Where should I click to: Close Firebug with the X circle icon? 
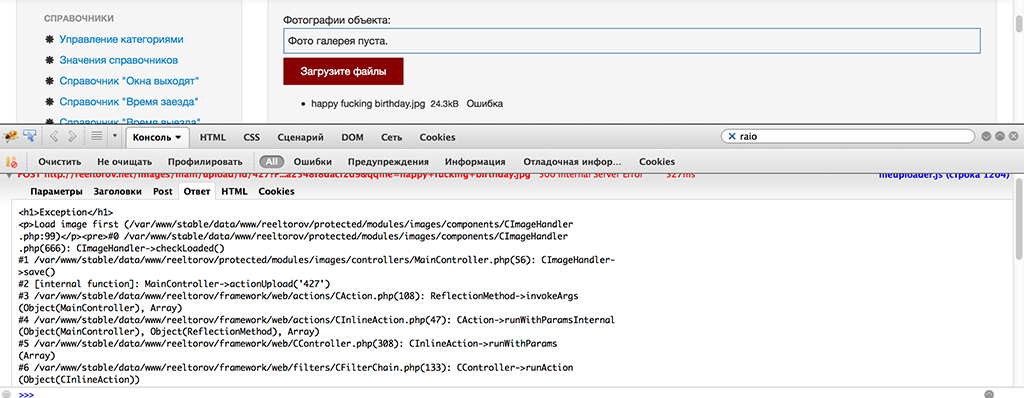(1013, 137)
